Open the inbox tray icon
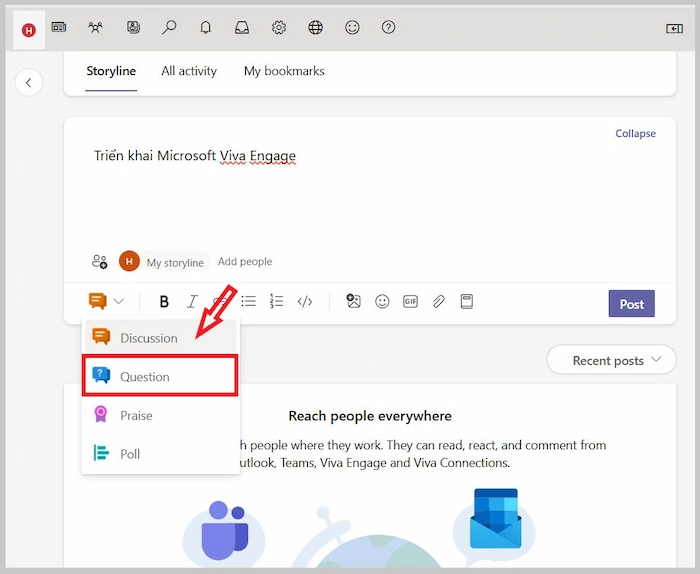Image resolution: width=700 pixels, height=574 pixels. (x=242, y=28)
